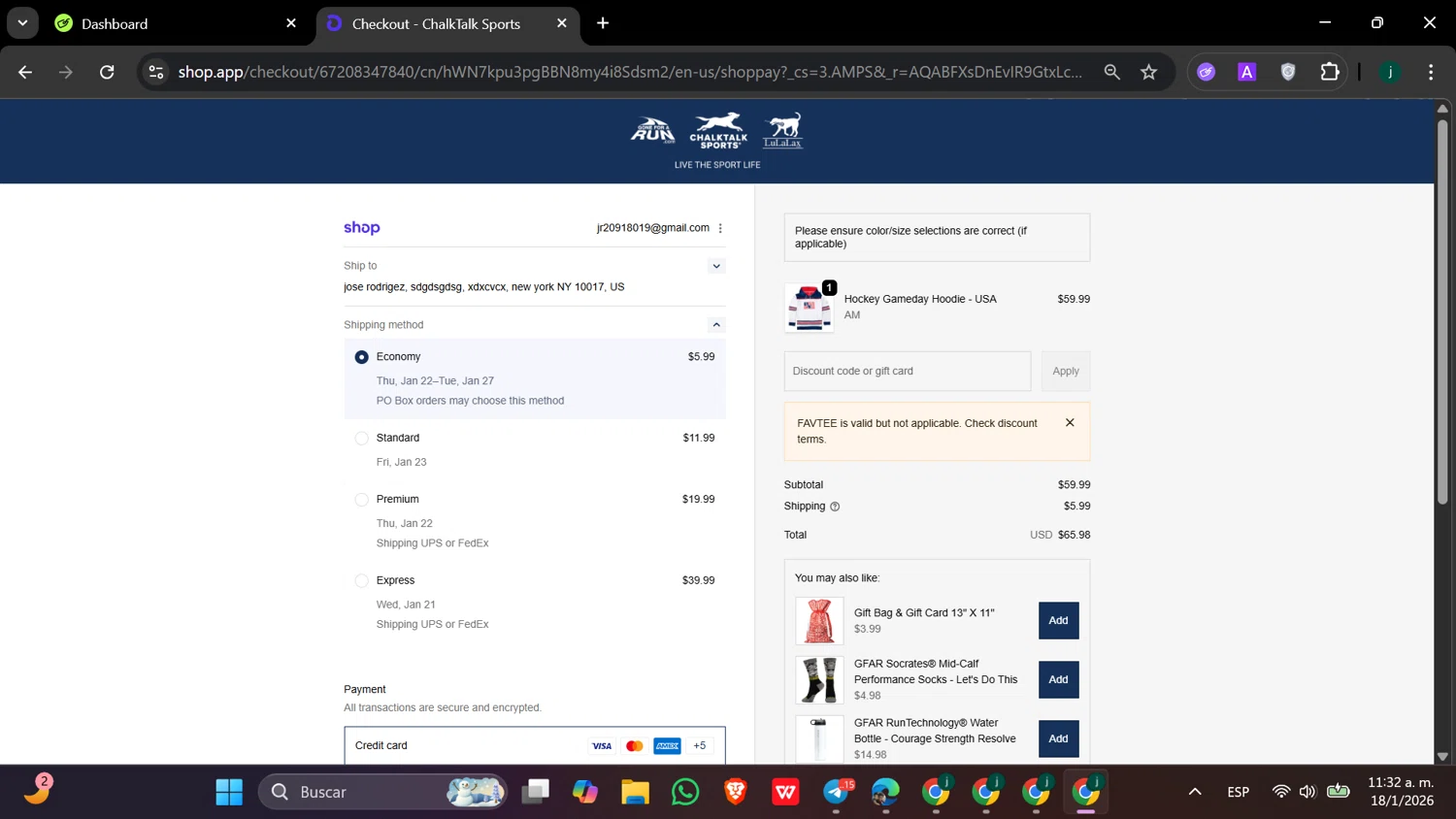
Task: Reload the checkout page
Action: 107,72
